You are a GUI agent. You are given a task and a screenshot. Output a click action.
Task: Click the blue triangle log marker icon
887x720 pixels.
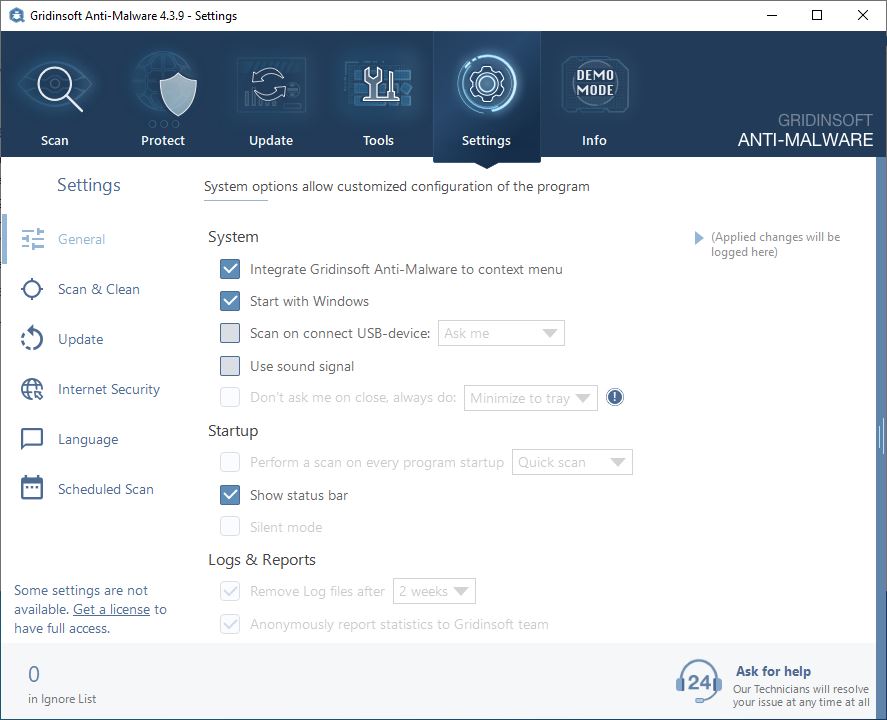[x=699, y=238]
